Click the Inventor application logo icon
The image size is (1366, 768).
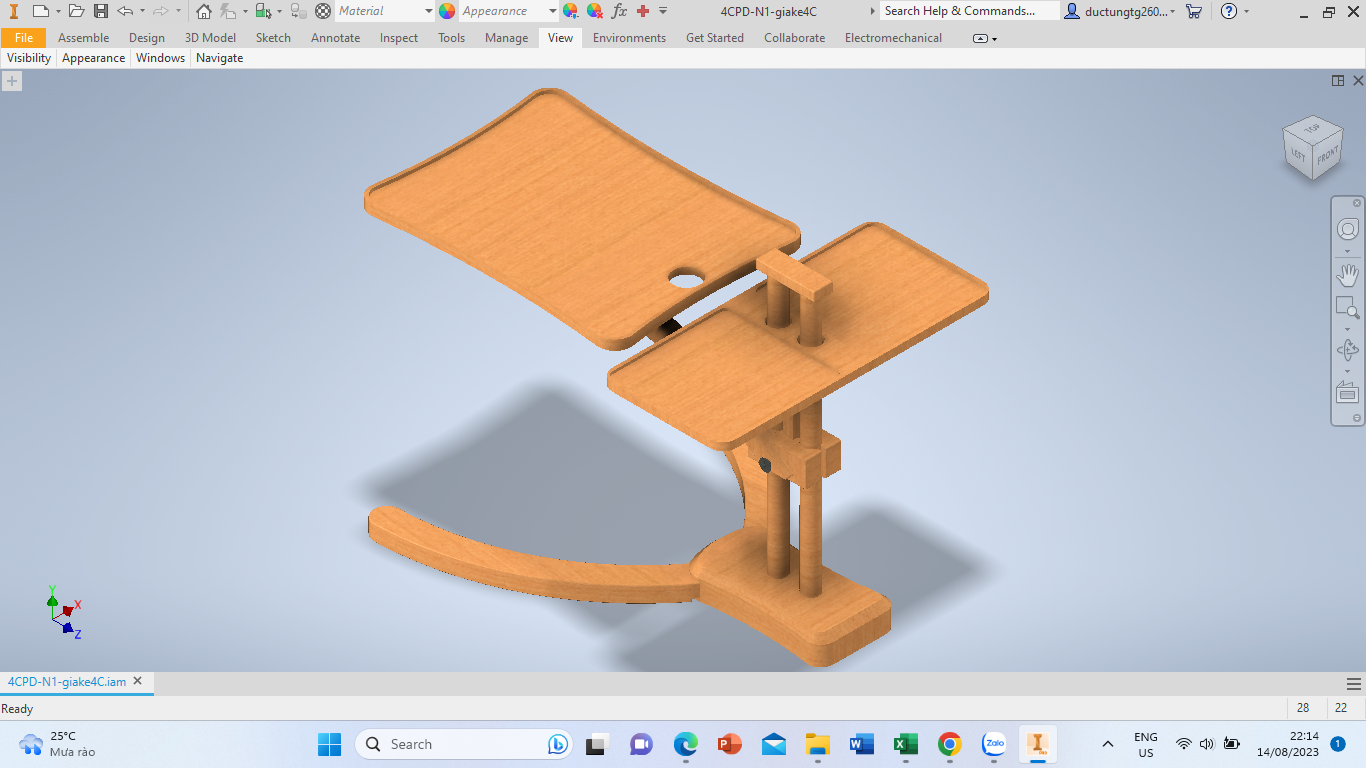(12, 11)
